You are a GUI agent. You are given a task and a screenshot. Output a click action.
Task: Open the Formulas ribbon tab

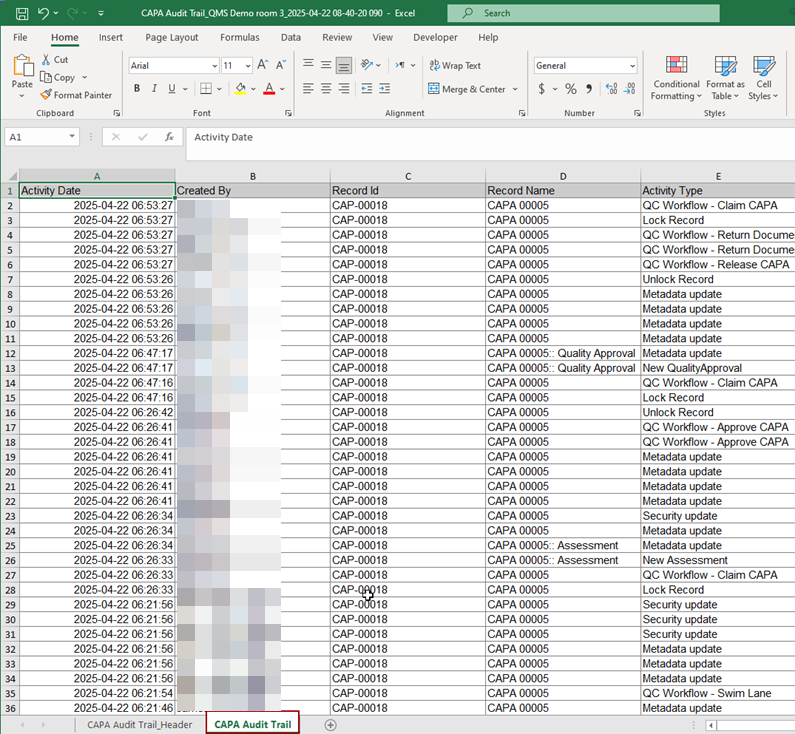click(x=239, y=37)
